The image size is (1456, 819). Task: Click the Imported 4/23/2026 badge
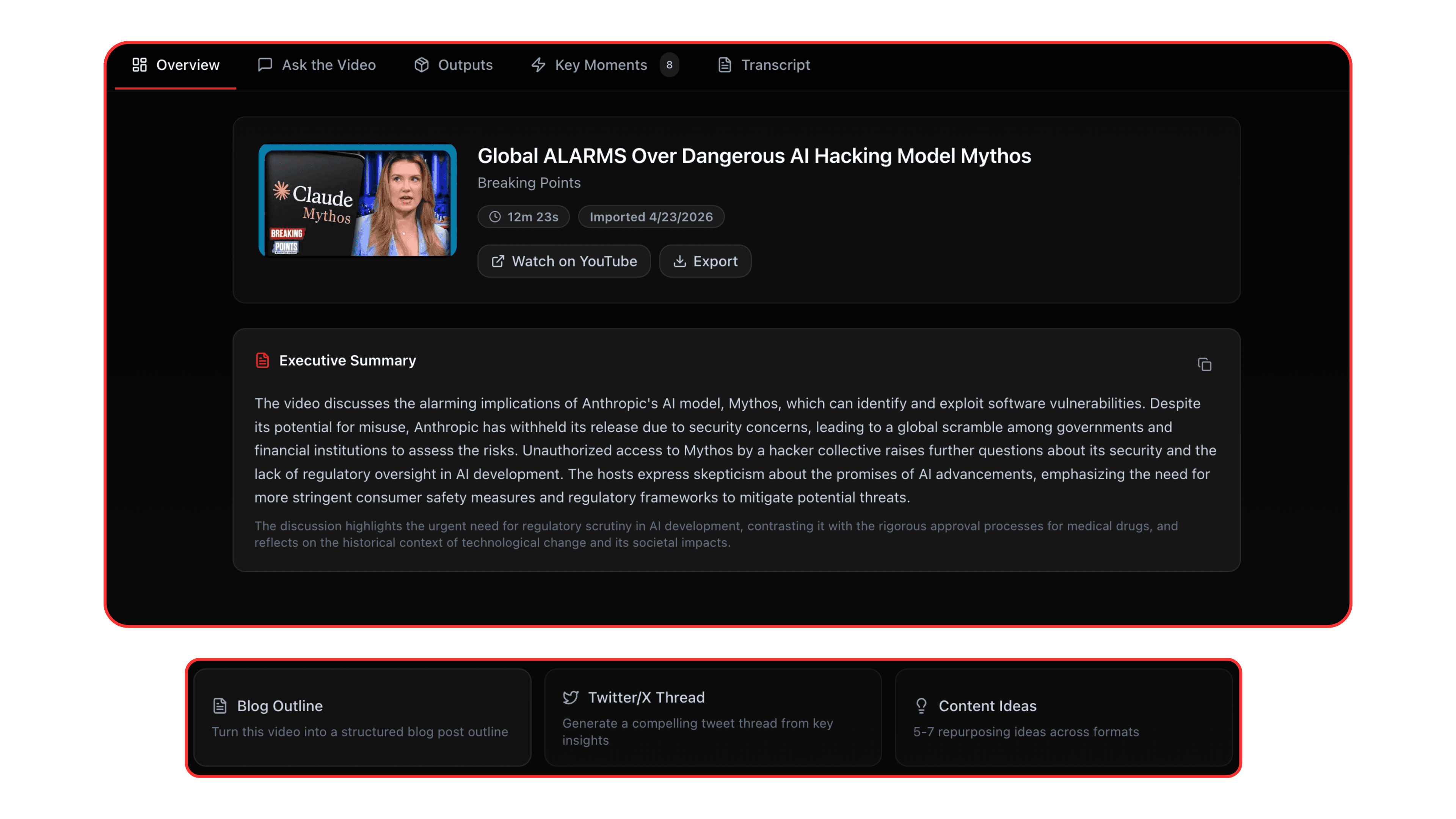tap(651, 217)
